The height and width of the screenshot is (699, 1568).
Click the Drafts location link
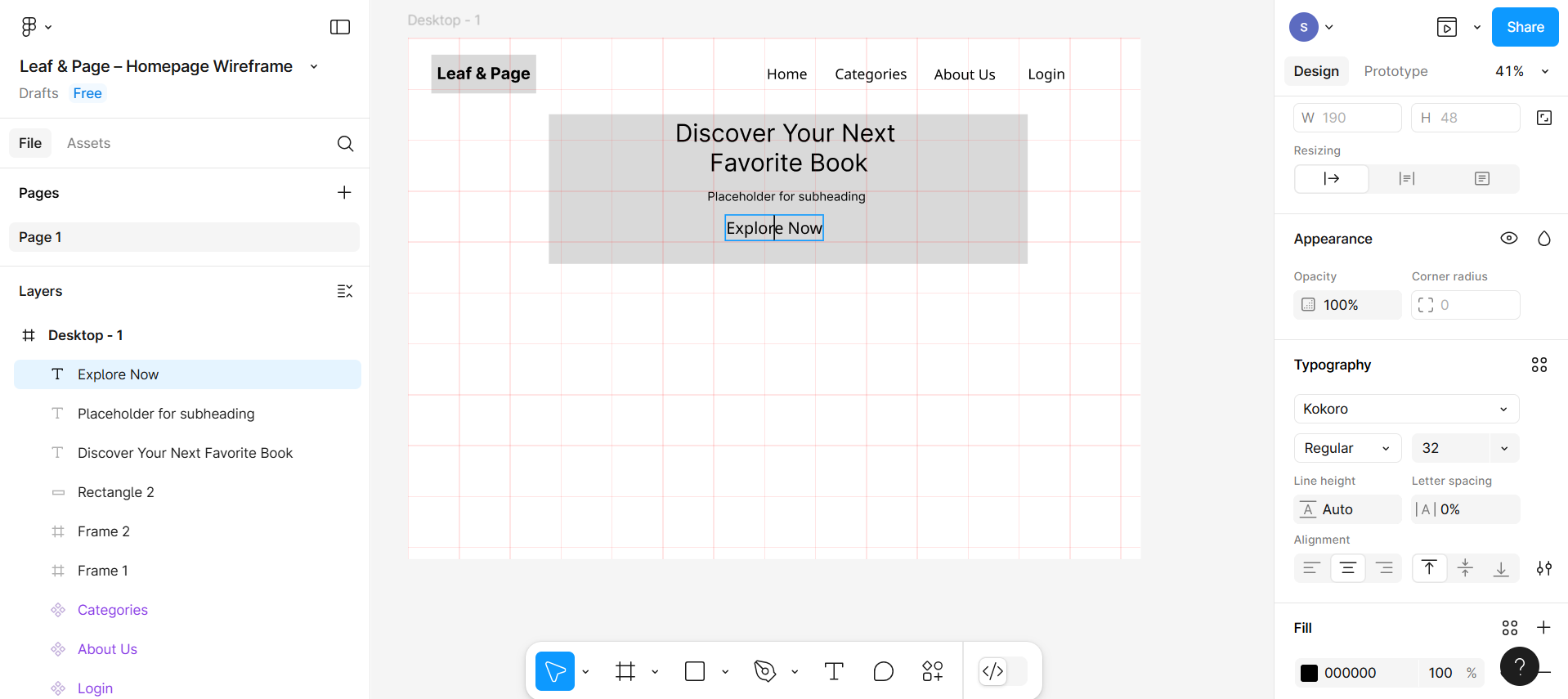click(38, 93)
